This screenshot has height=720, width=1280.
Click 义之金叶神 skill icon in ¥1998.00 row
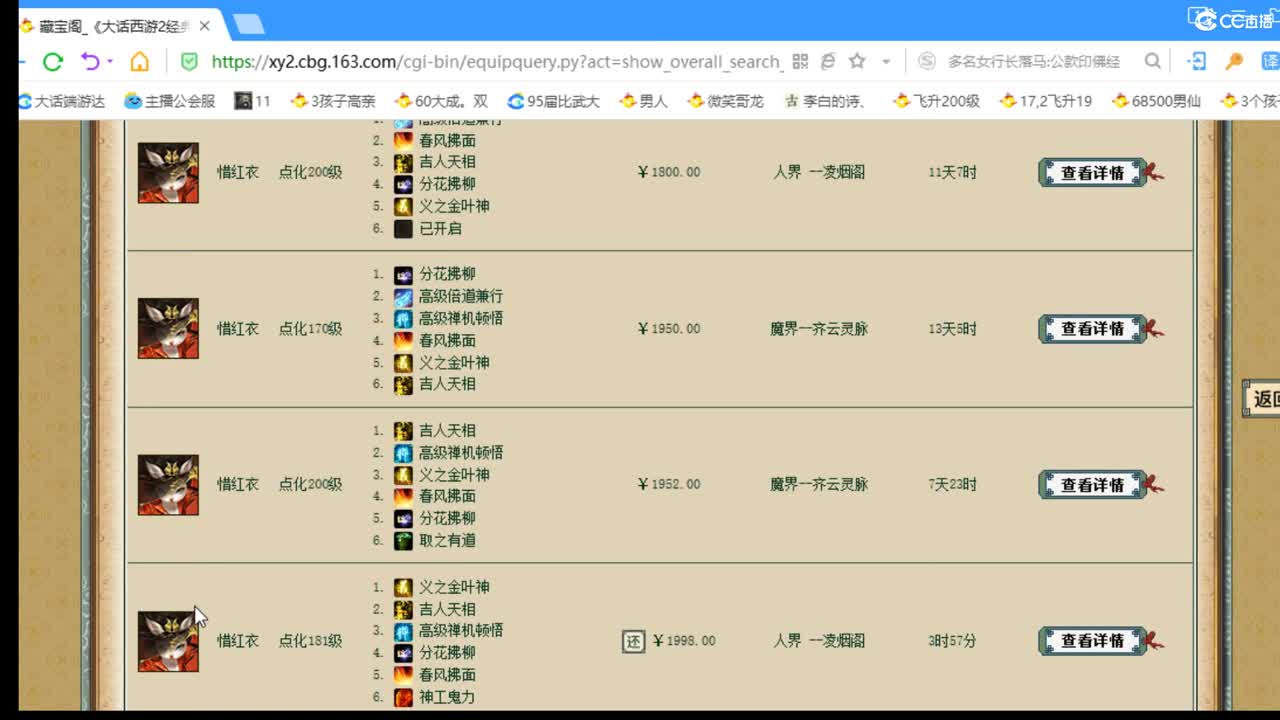pos(403,587)
